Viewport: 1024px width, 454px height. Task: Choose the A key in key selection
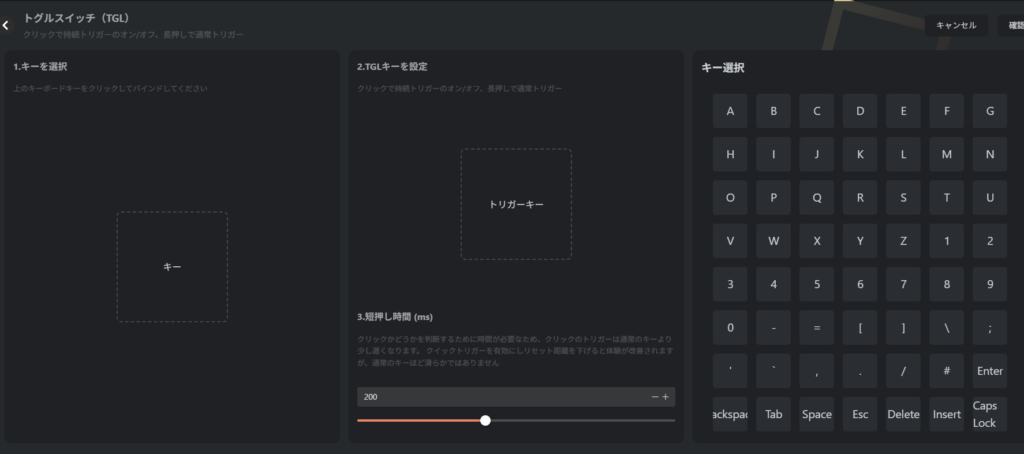point(730,111)
